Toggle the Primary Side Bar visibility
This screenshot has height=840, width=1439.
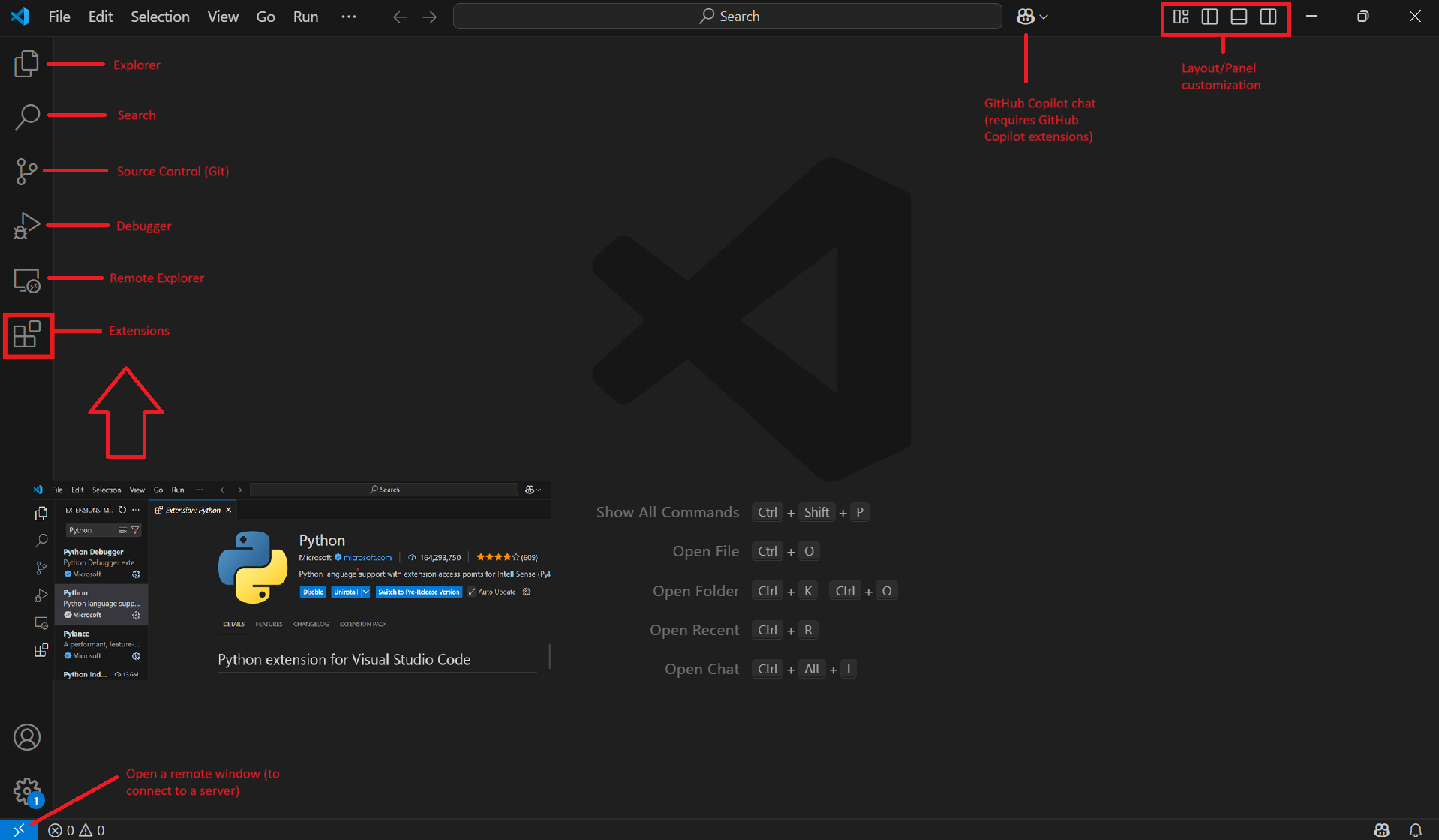(x=1209, y=16)
